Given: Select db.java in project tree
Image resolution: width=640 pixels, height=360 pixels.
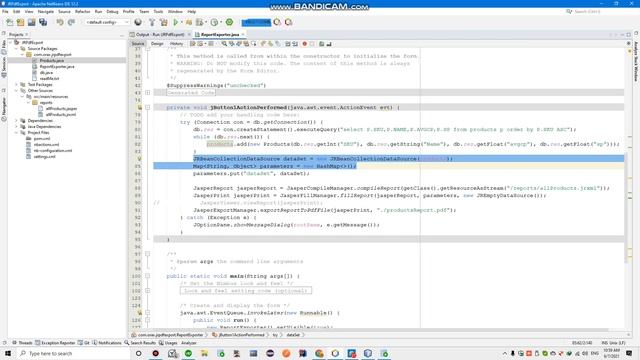Looking at the screenshot, I should coord(46,73).
